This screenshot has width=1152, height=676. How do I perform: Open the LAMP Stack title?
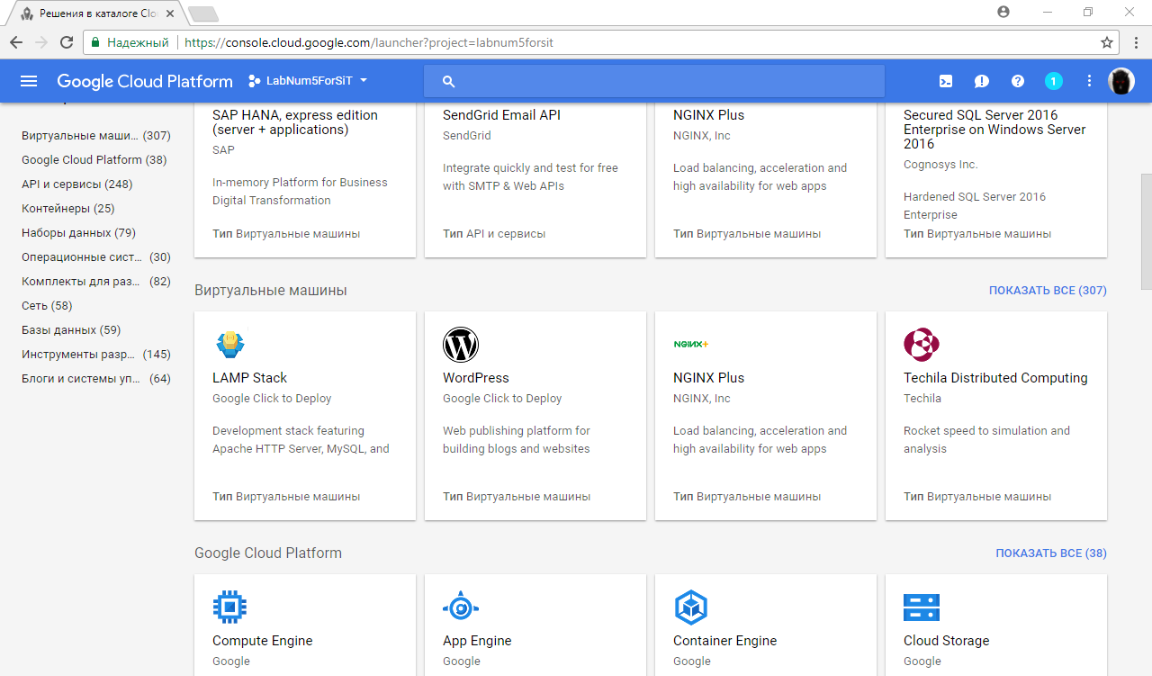(249, 378)
